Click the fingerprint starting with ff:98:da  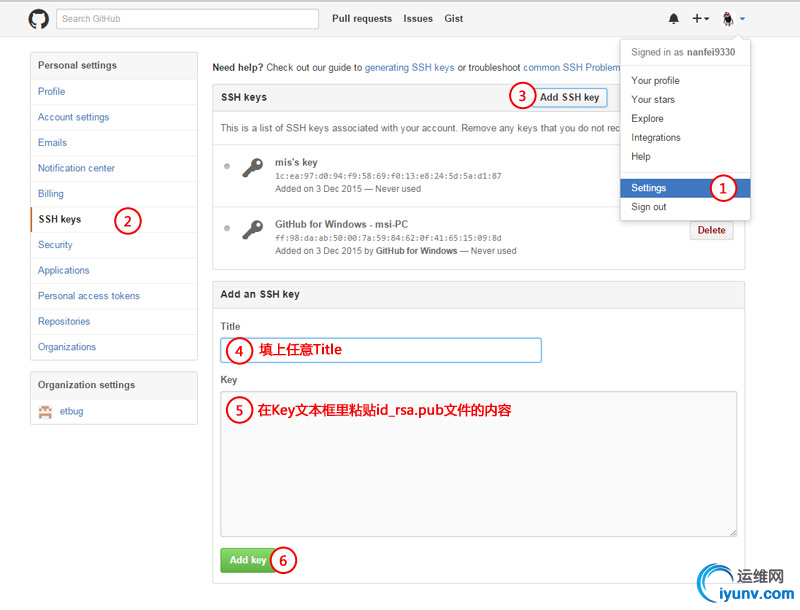[x=388, y=238]
